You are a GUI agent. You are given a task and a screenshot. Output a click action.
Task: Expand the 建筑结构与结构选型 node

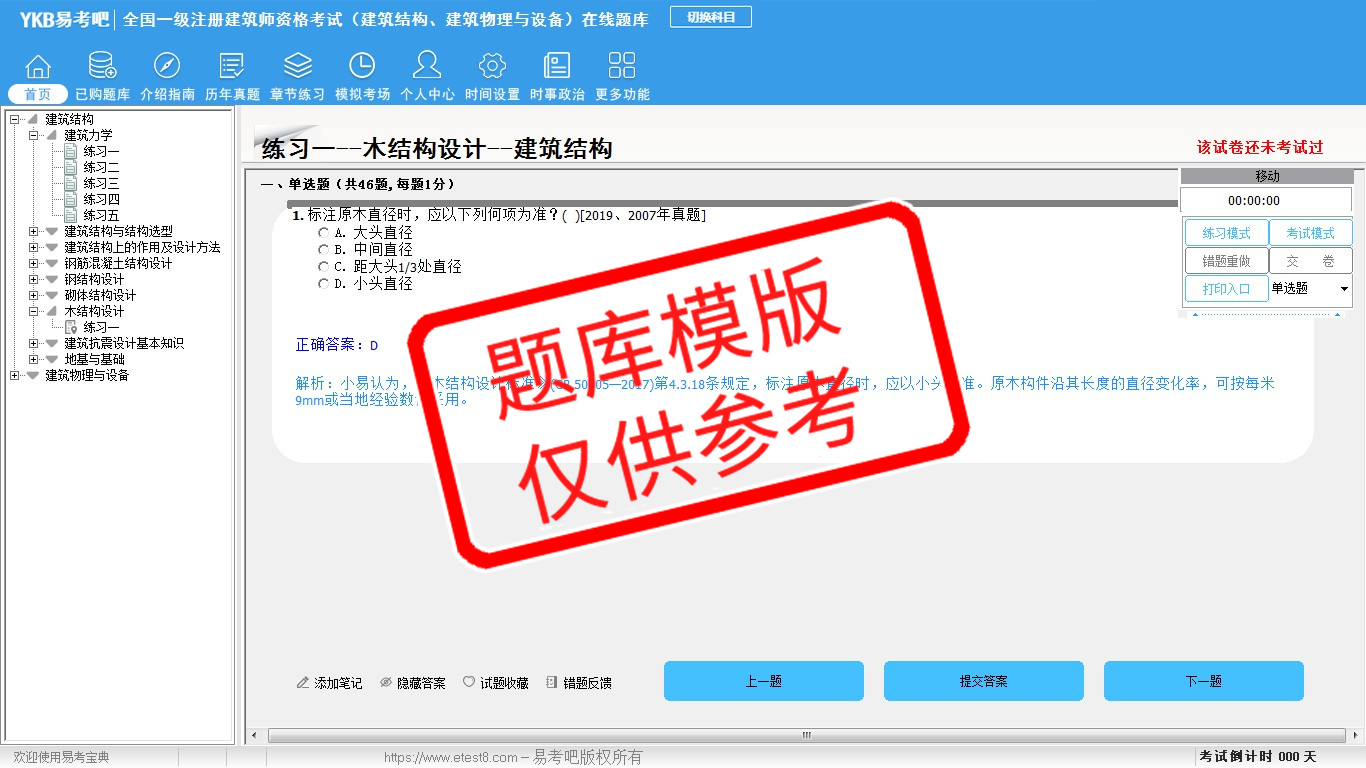pos(33,231)
